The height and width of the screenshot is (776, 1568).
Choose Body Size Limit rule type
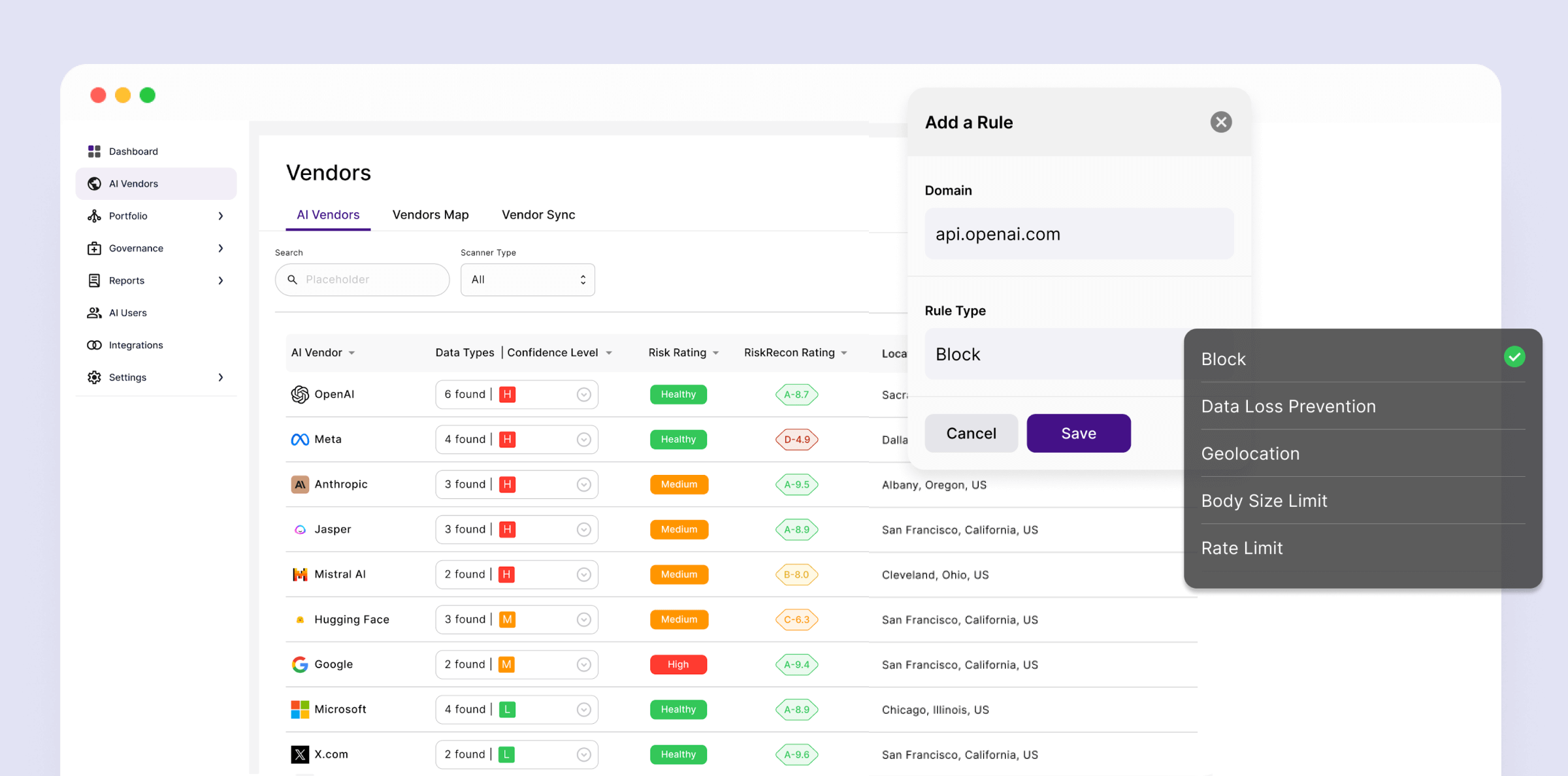click(x=1362, y=500)
